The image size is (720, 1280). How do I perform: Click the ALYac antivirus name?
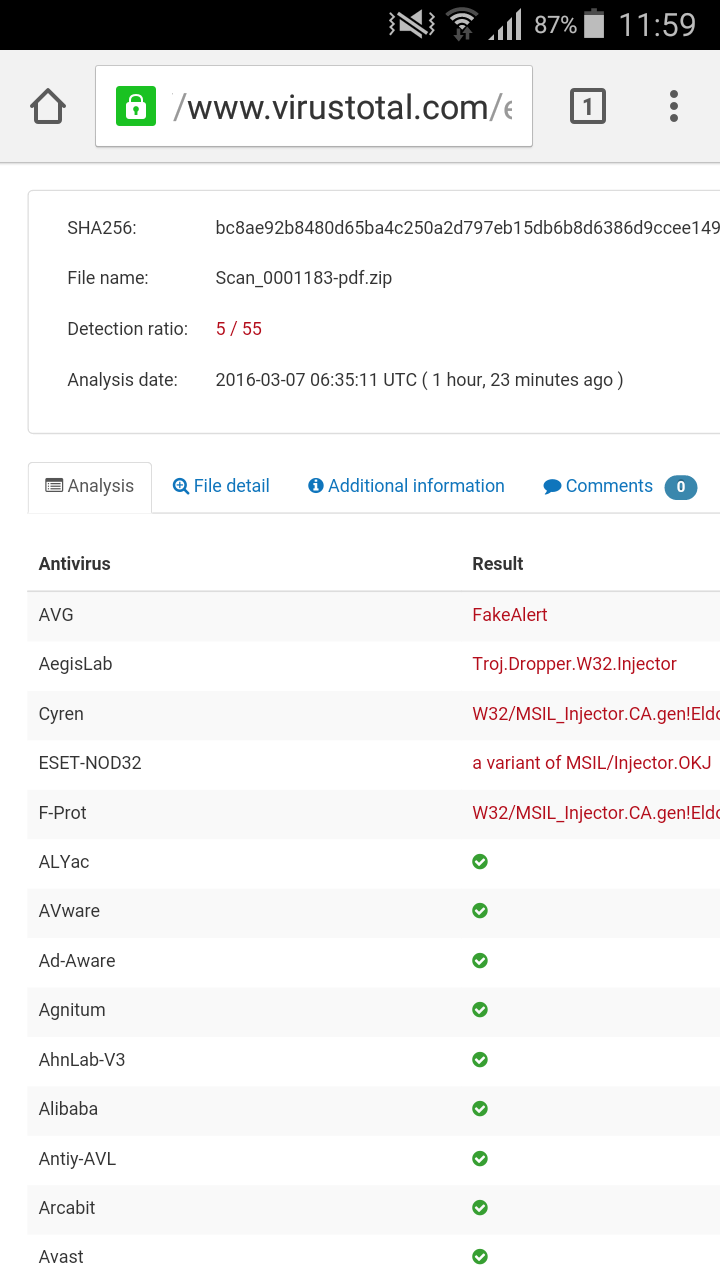pos(64,862)
